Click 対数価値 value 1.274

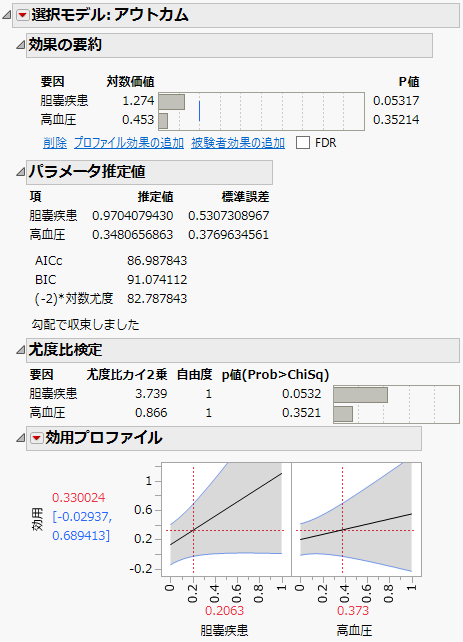138,101
